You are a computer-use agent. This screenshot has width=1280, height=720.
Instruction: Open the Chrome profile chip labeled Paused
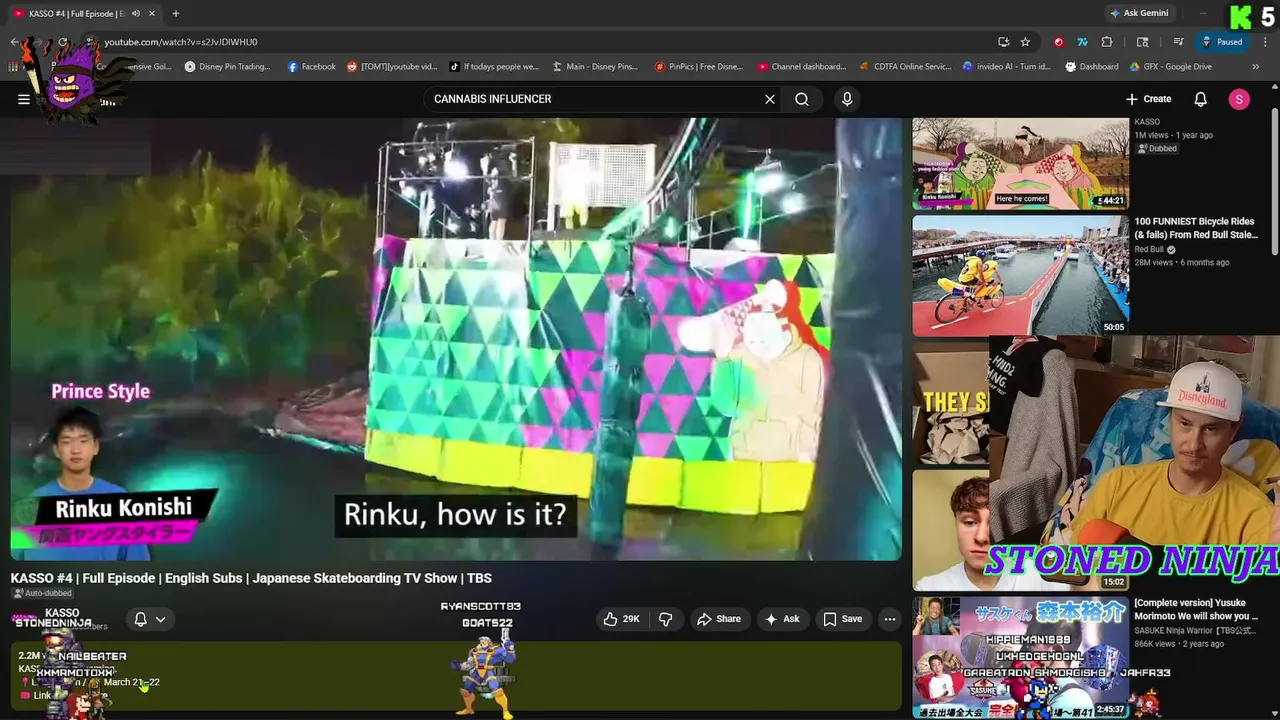(1222, 42)
